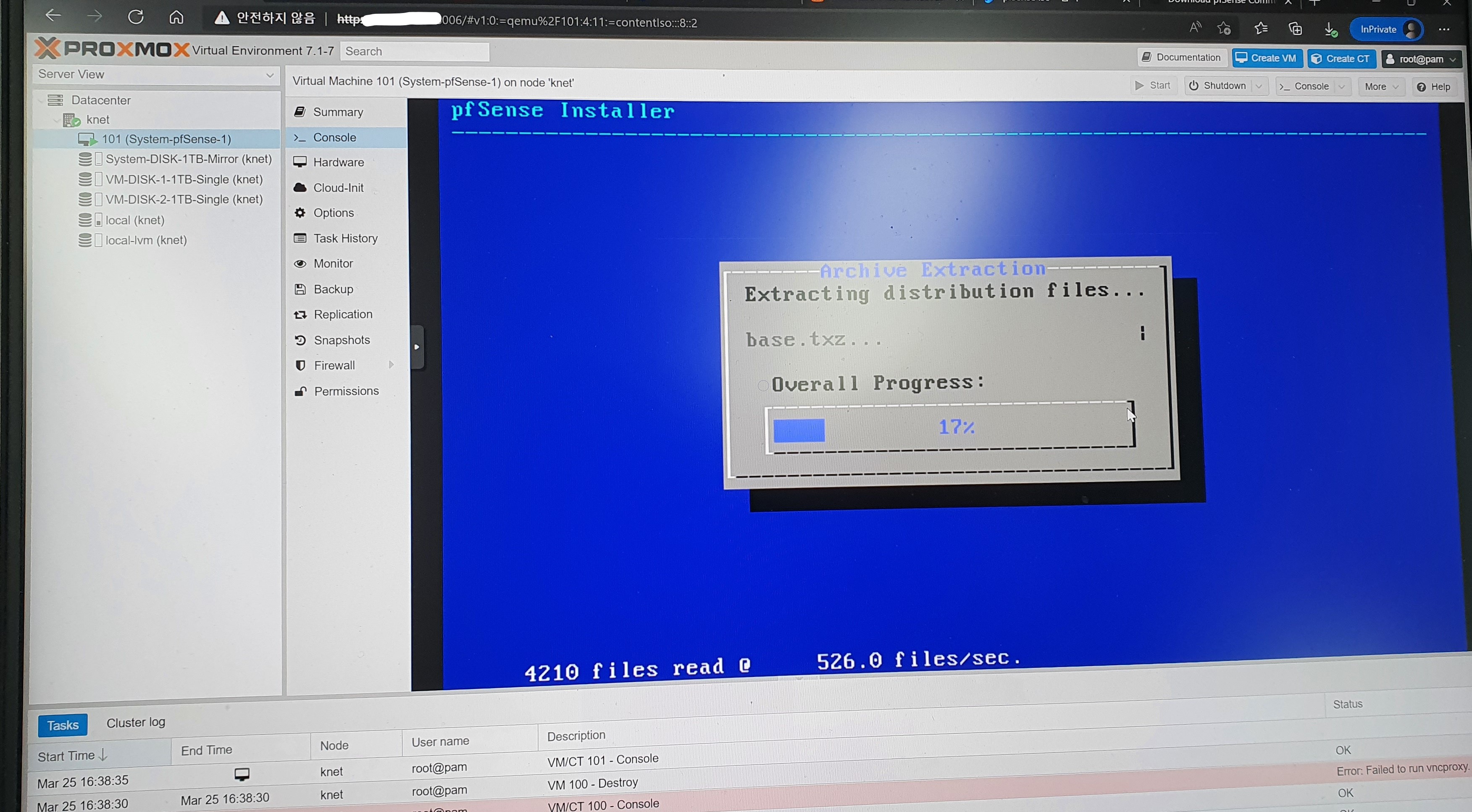Open the Server View dropdown

point(156,75)
